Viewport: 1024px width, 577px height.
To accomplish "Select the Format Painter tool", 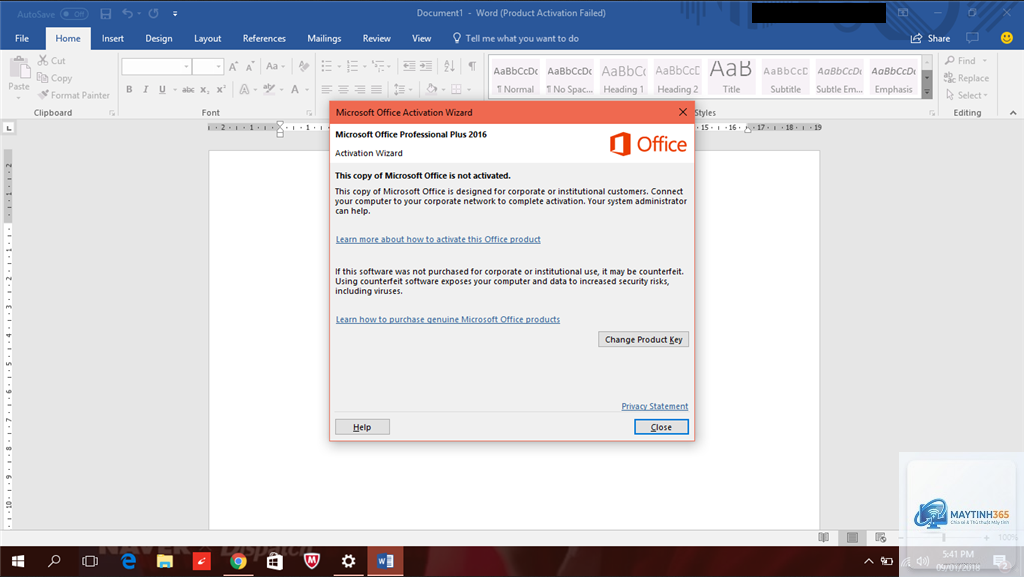I will pyautogui.click(x=73, y=95).
